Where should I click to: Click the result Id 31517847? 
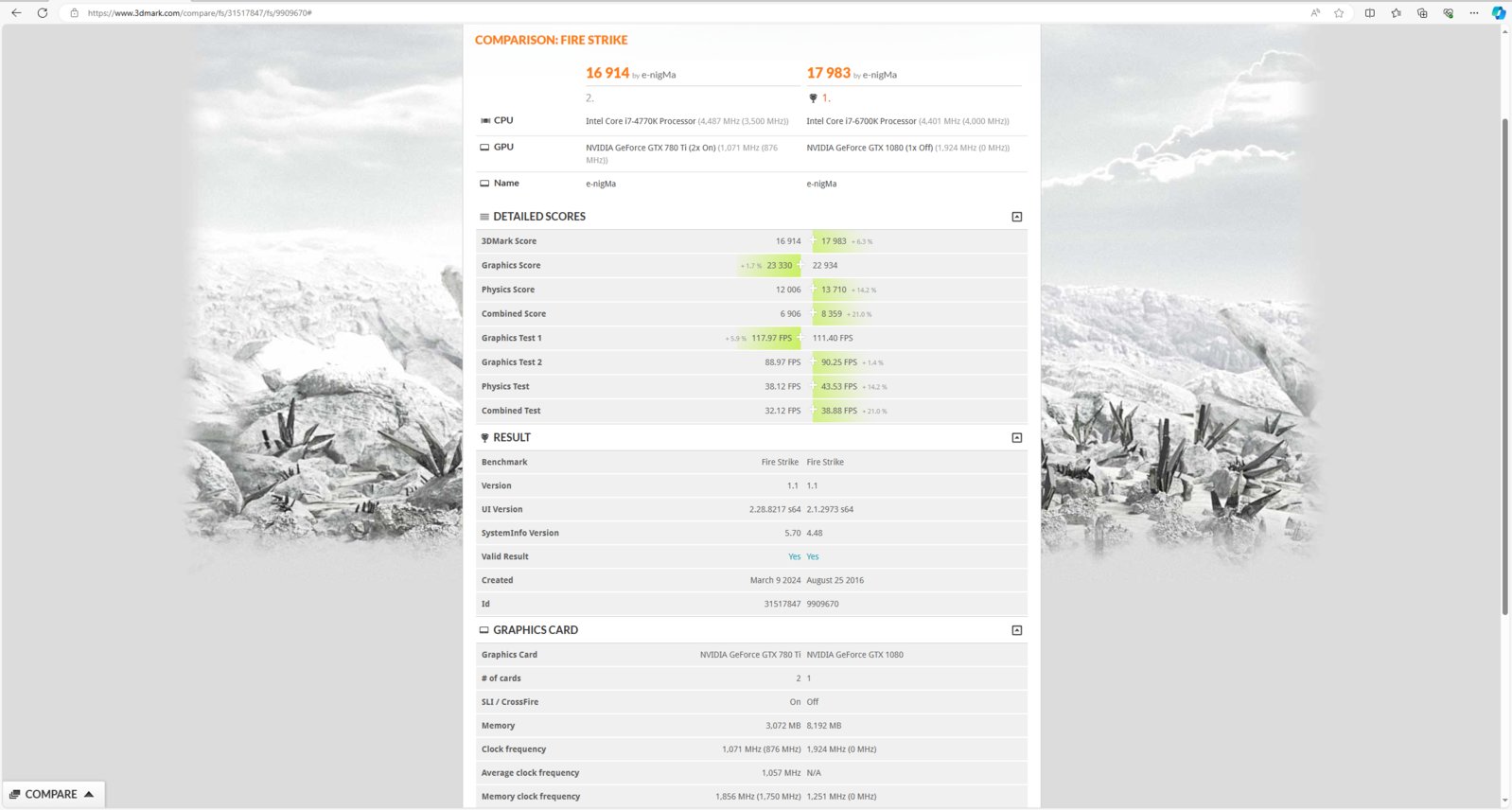tap(782, 604)
